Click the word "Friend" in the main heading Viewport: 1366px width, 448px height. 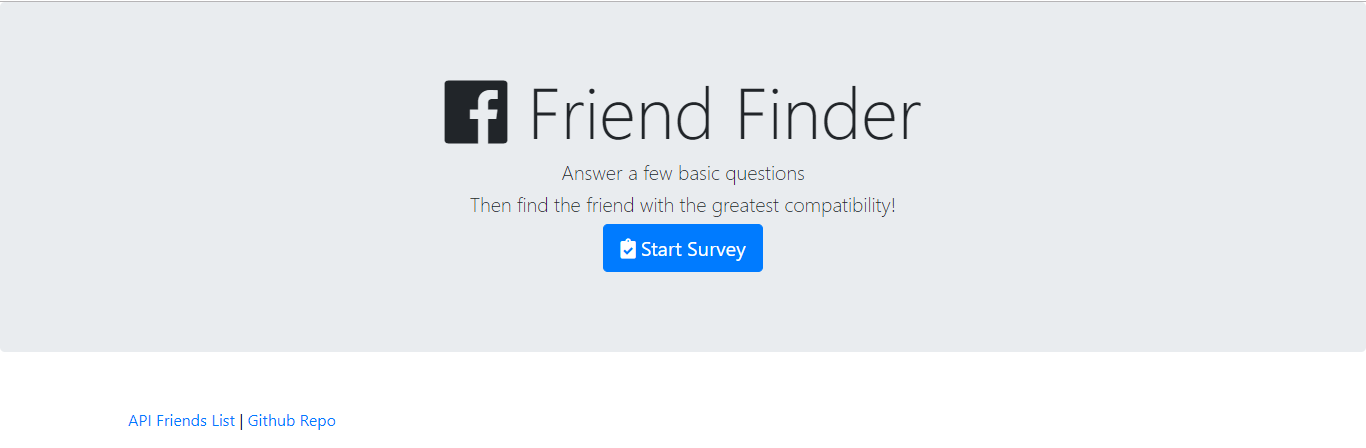[620, 114]
